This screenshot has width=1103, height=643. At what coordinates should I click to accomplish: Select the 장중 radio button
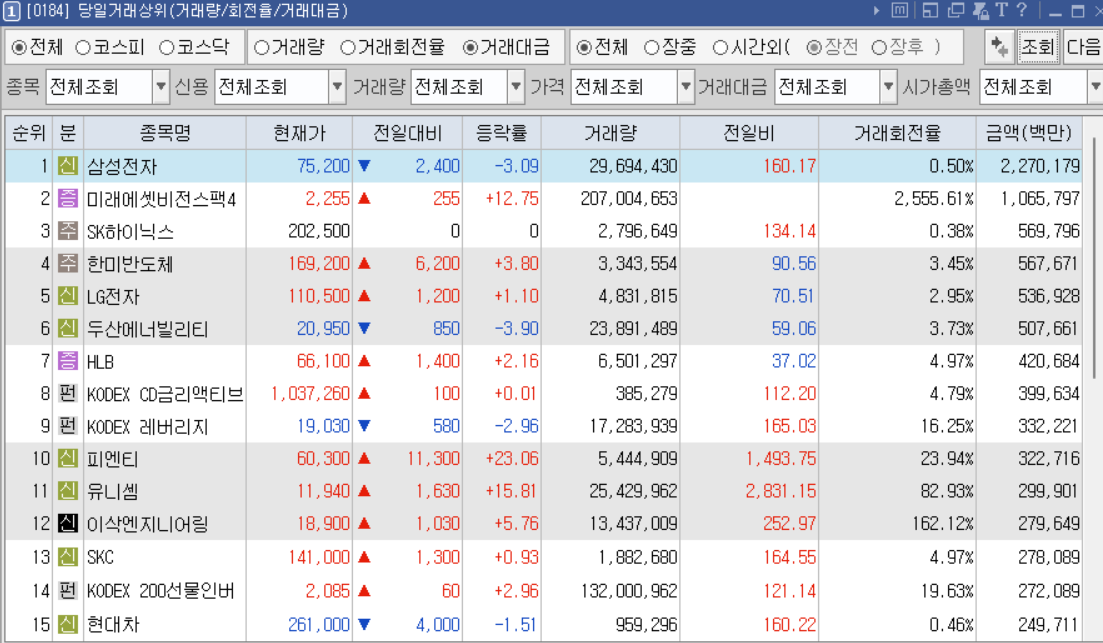coord(652,47)
